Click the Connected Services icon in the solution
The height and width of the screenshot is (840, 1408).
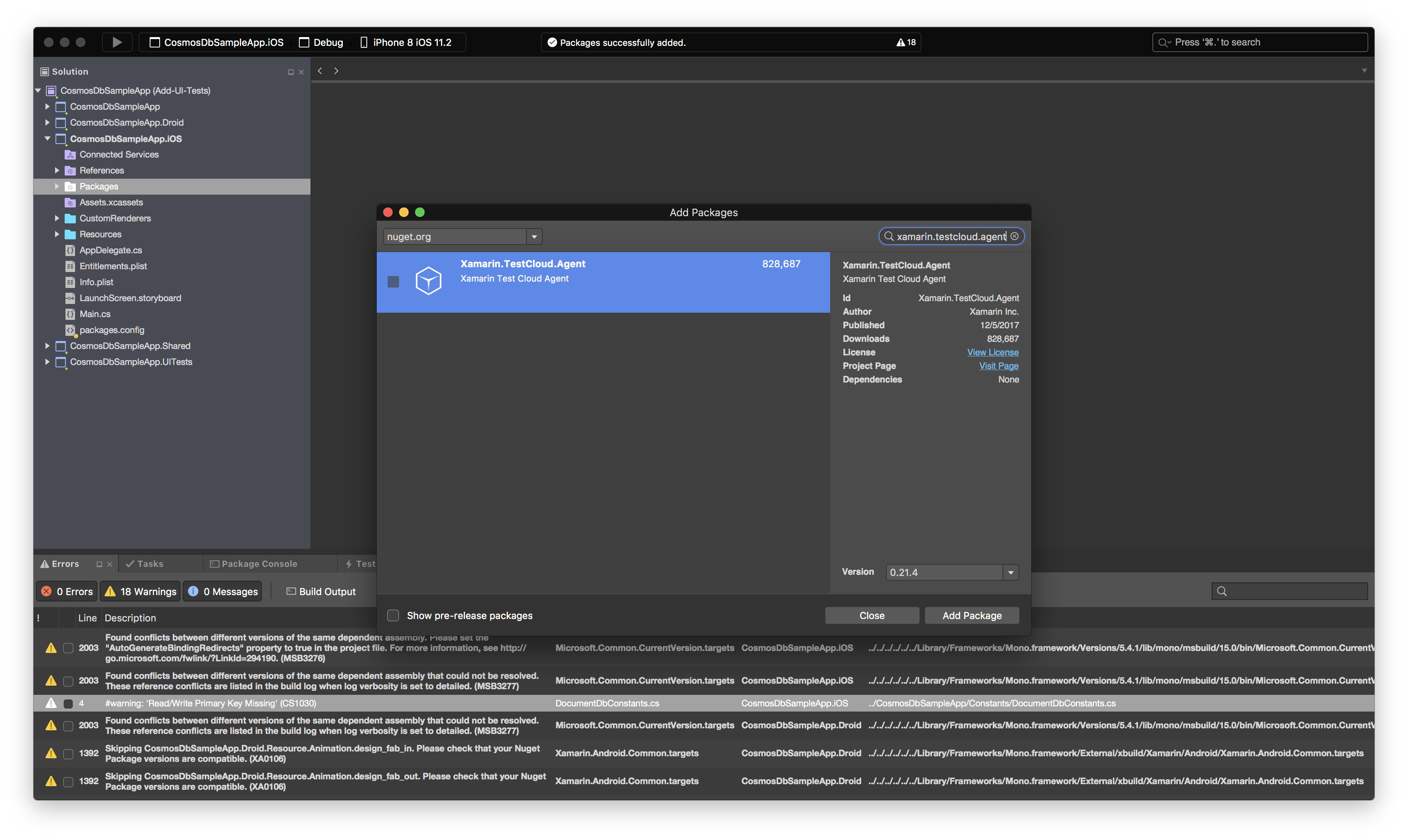point(69,154)
